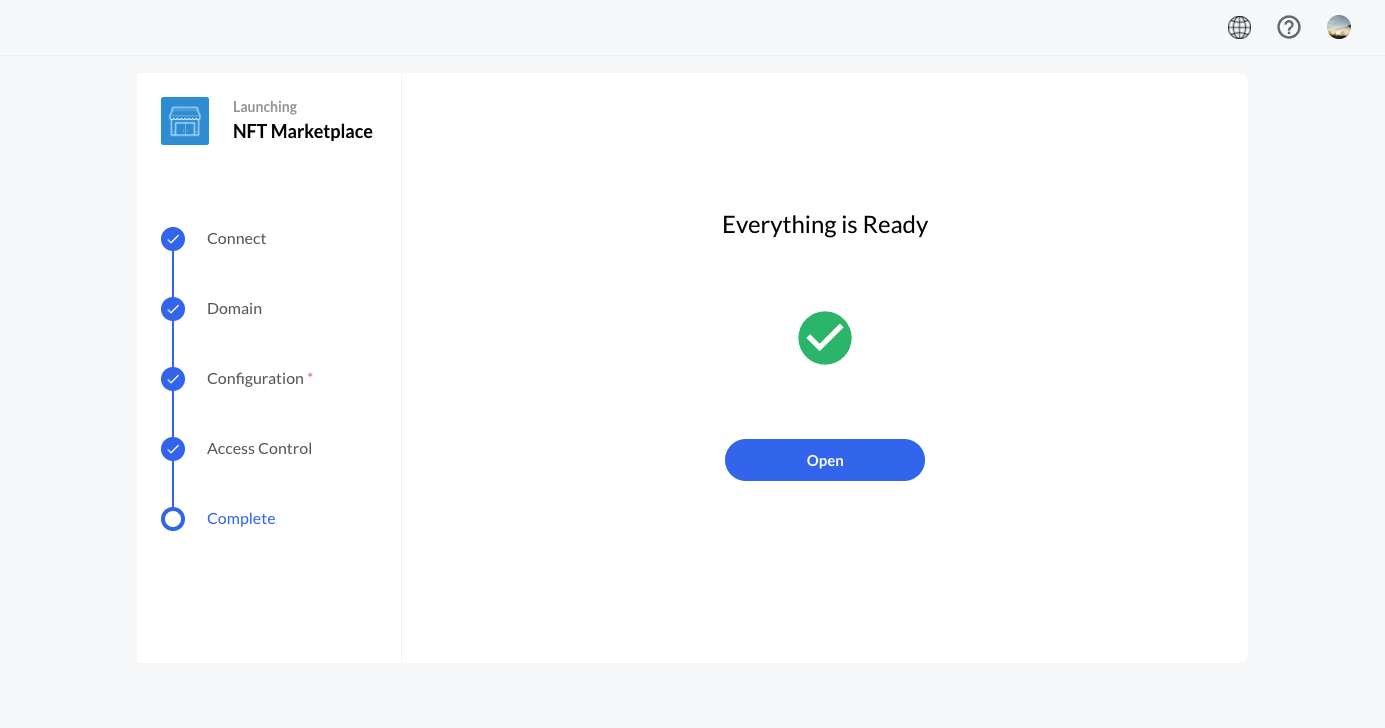Open help via the question mark icon

1289,28
